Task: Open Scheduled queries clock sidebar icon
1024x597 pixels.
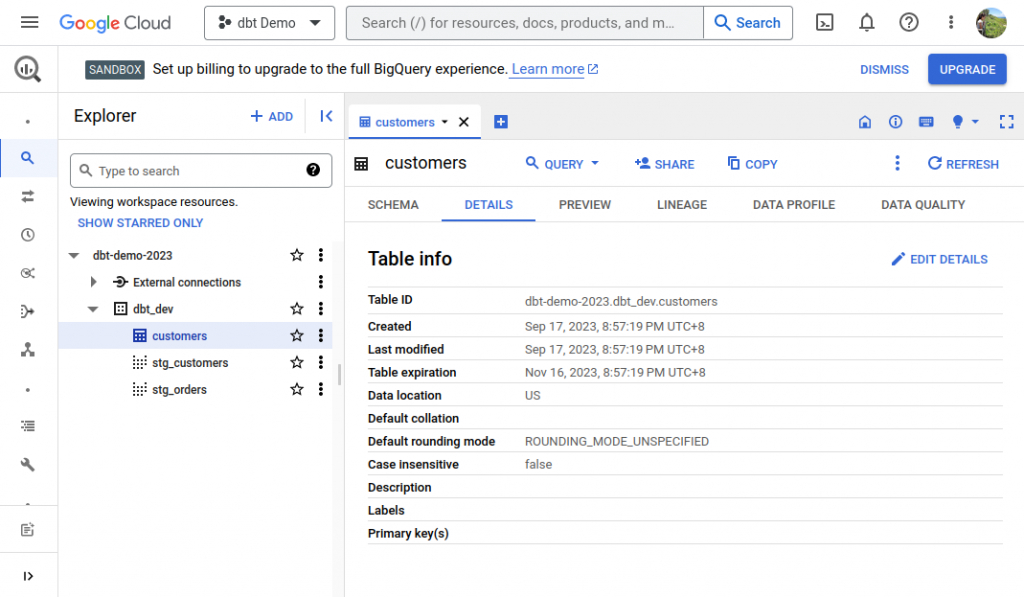Action: pyautogui.click(x=27, y=234)
